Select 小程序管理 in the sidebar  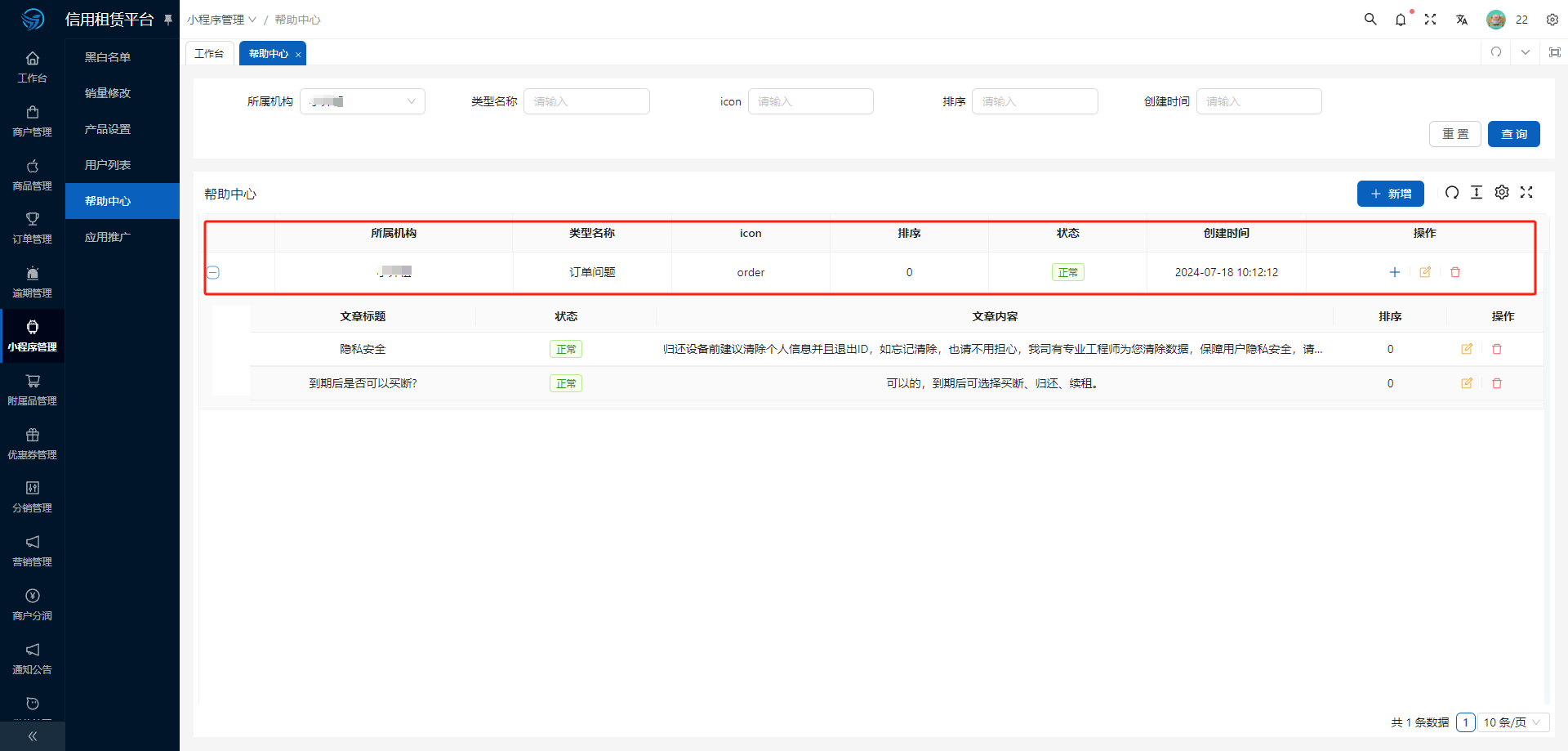[33, 336]
